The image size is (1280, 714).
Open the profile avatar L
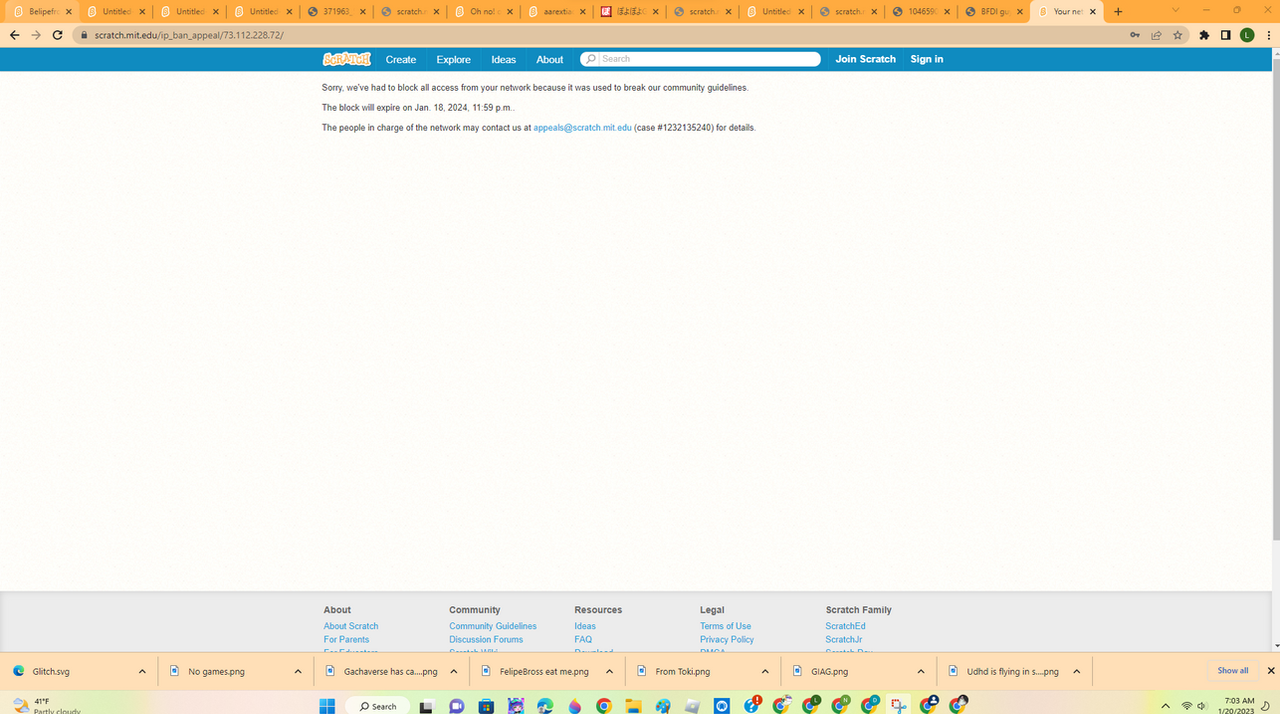click(1247, 35)
